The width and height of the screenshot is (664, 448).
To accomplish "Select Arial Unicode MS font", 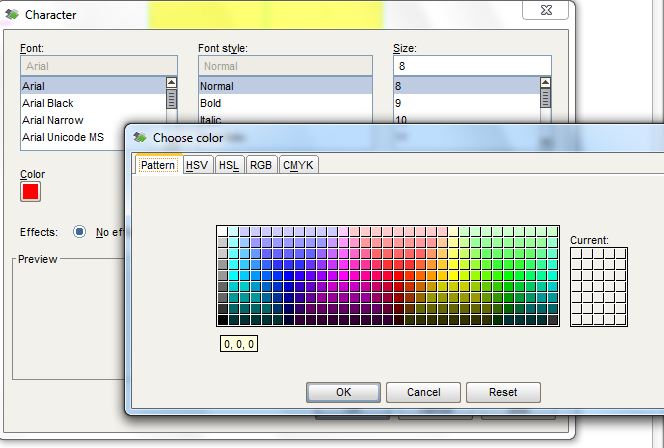I will point(73,137).
